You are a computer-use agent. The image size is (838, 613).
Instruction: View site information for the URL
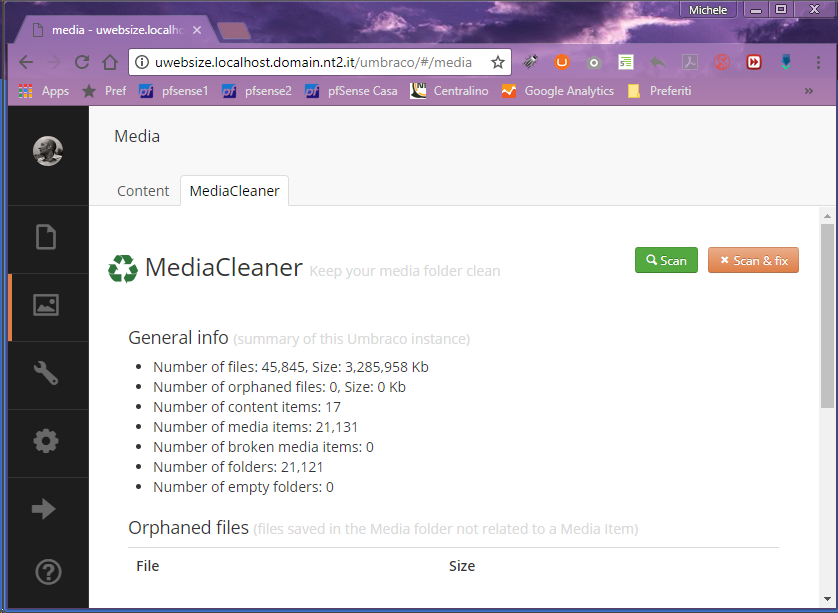pyautogui.click(x=142, y=63)
